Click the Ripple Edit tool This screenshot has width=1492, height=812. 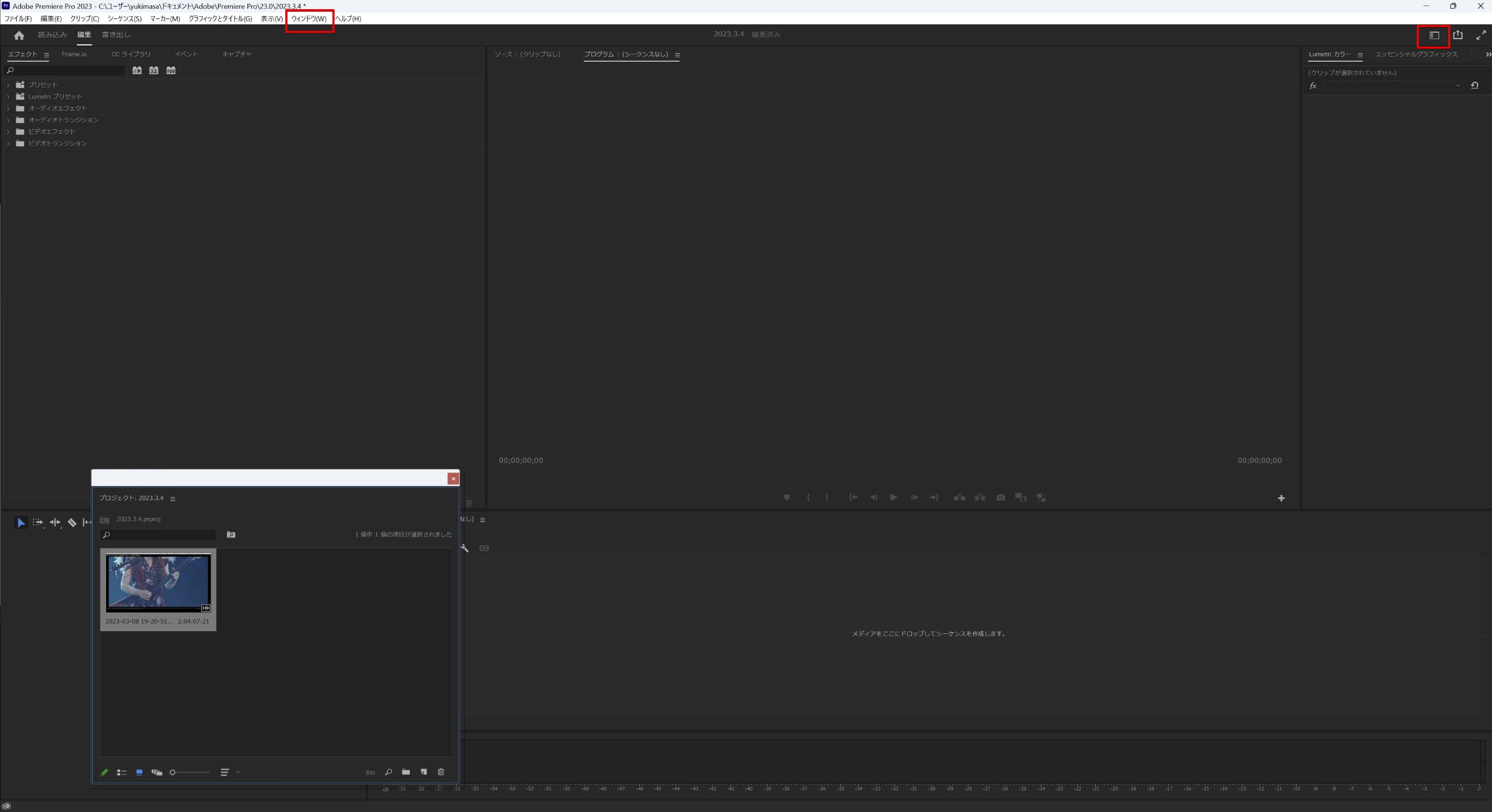(55, 522)
